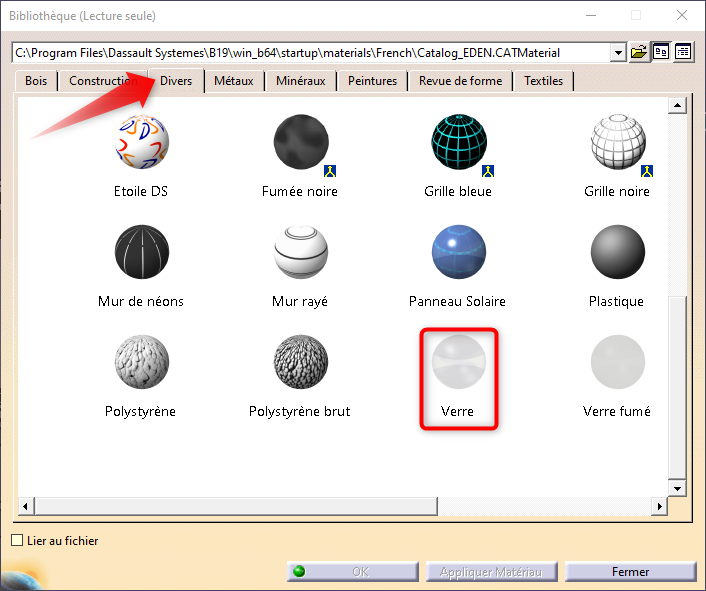The width and height of the screenshot is (706, 591).
Task: Click the catalog path text field
Action: [308, 52]
